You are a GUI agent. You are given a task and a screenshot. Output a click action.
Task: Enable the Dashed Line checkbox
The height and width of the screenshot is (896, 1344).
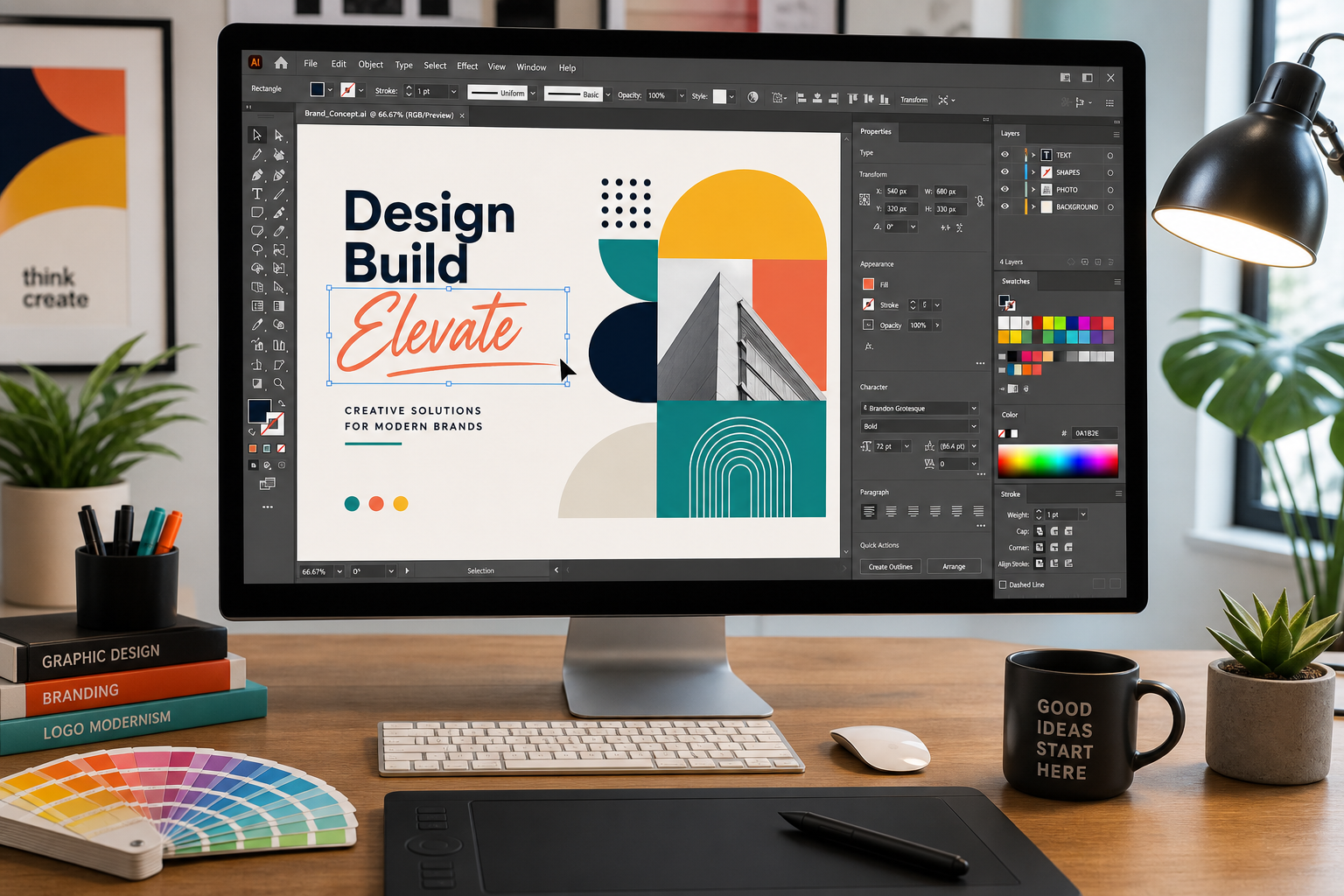1003,584
